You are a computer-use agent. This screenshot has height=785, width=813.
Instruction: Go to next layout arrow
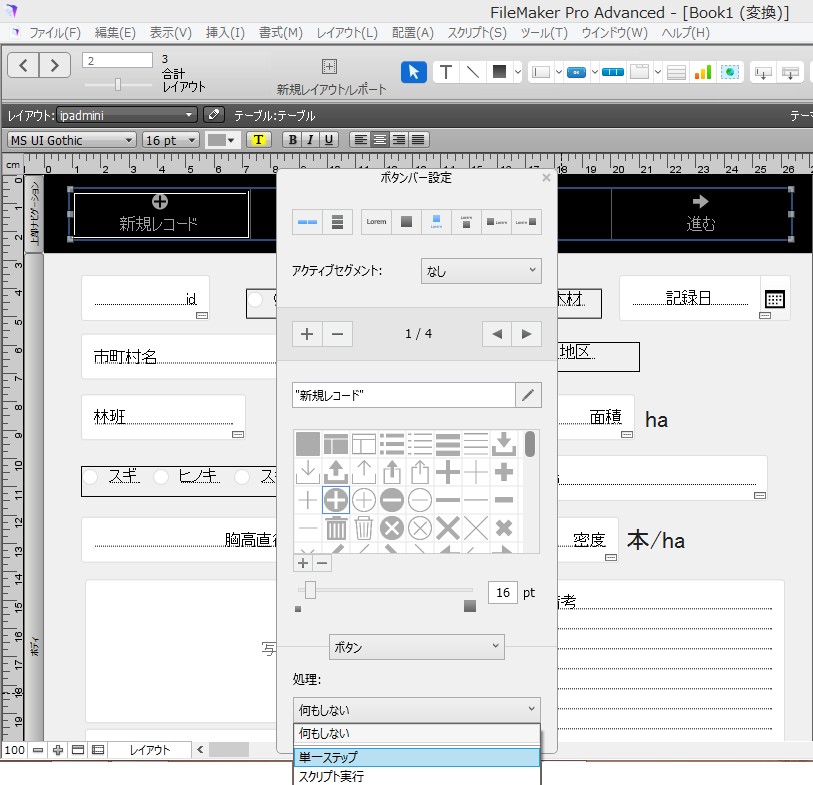(x=54, y=65)
